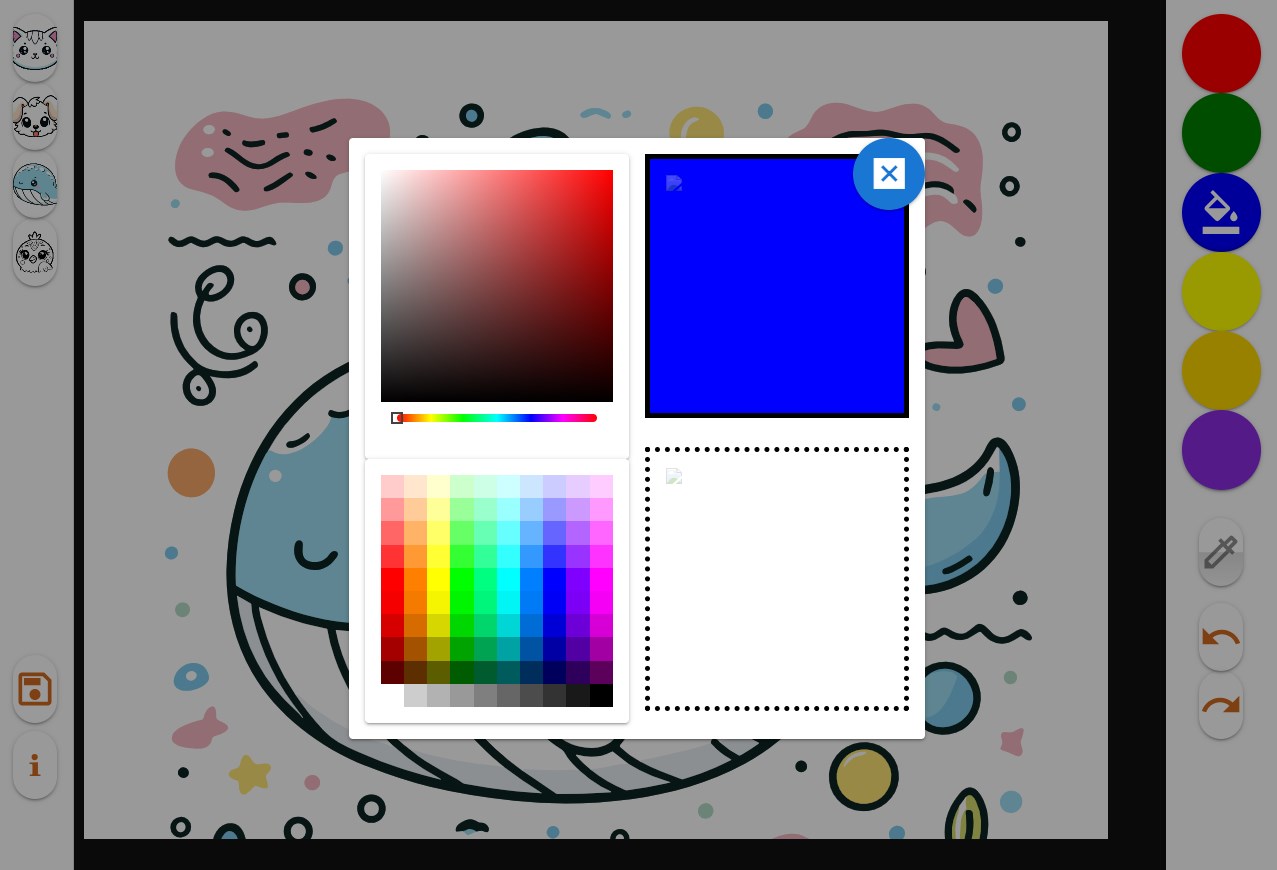Click the rainbow hue slider bar
The height and width of the screenshot is (870, 1277).
coord(497,418)
